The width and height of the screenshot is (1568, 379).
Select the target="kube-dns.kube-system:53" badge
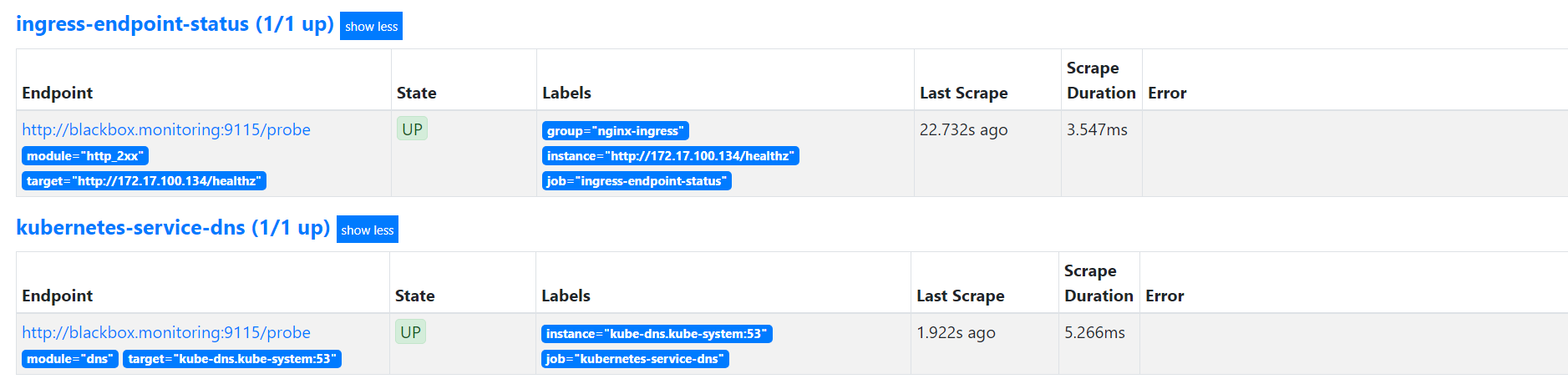pos(232,359)
